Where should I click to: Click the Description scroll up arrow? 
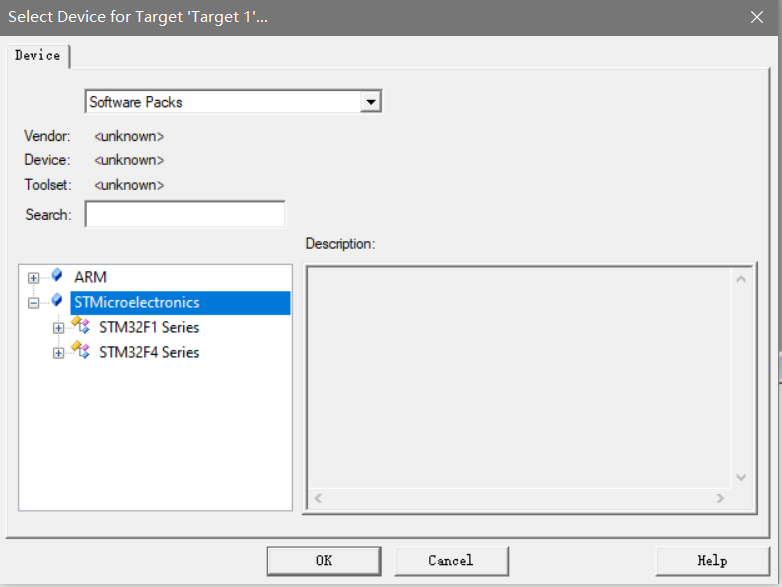coord(741,279)
